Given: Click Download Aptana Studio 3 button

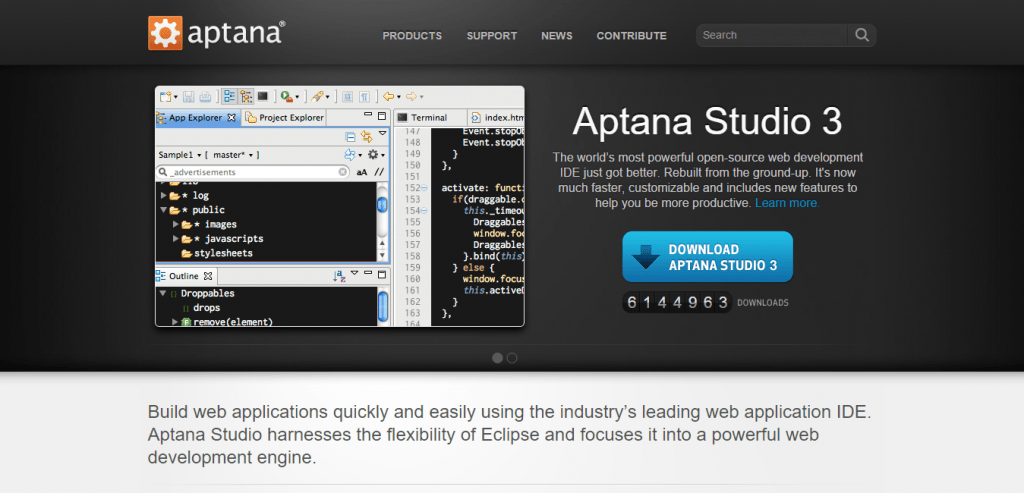Looking at the screenshot, I should (707, 257).
